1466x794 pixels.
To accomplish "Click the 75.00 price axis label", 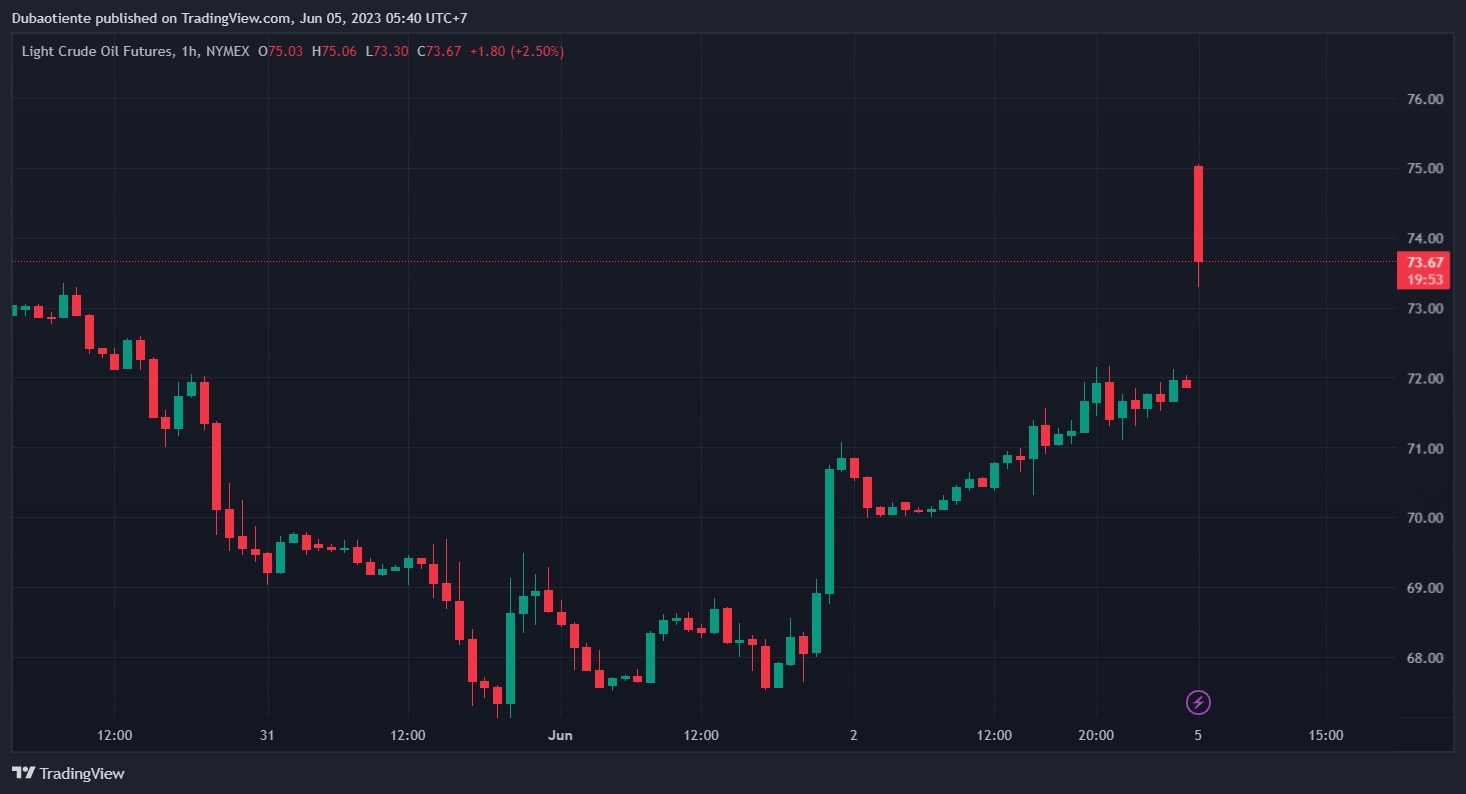I will [x=1424, y=169].
